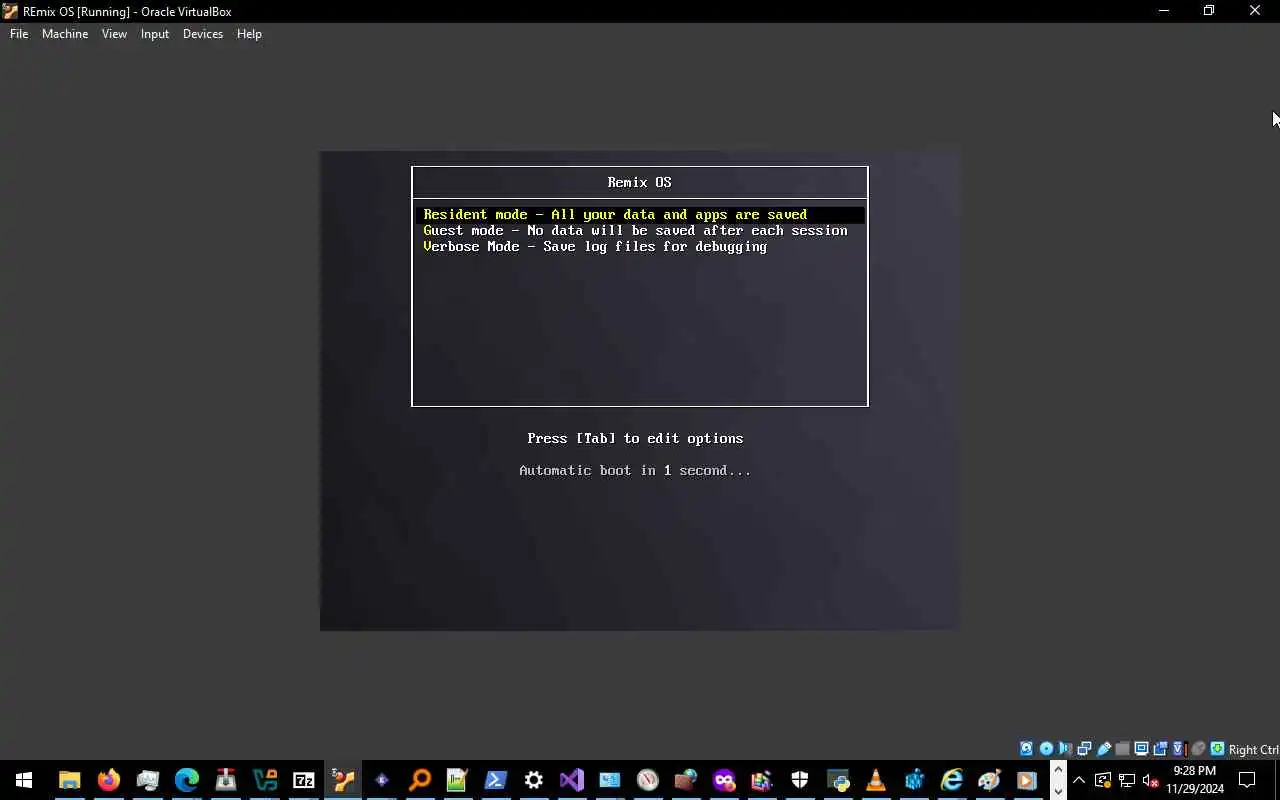
Task: Click the Right Ctrl host key label
Action: click(x=1253, y=750)
